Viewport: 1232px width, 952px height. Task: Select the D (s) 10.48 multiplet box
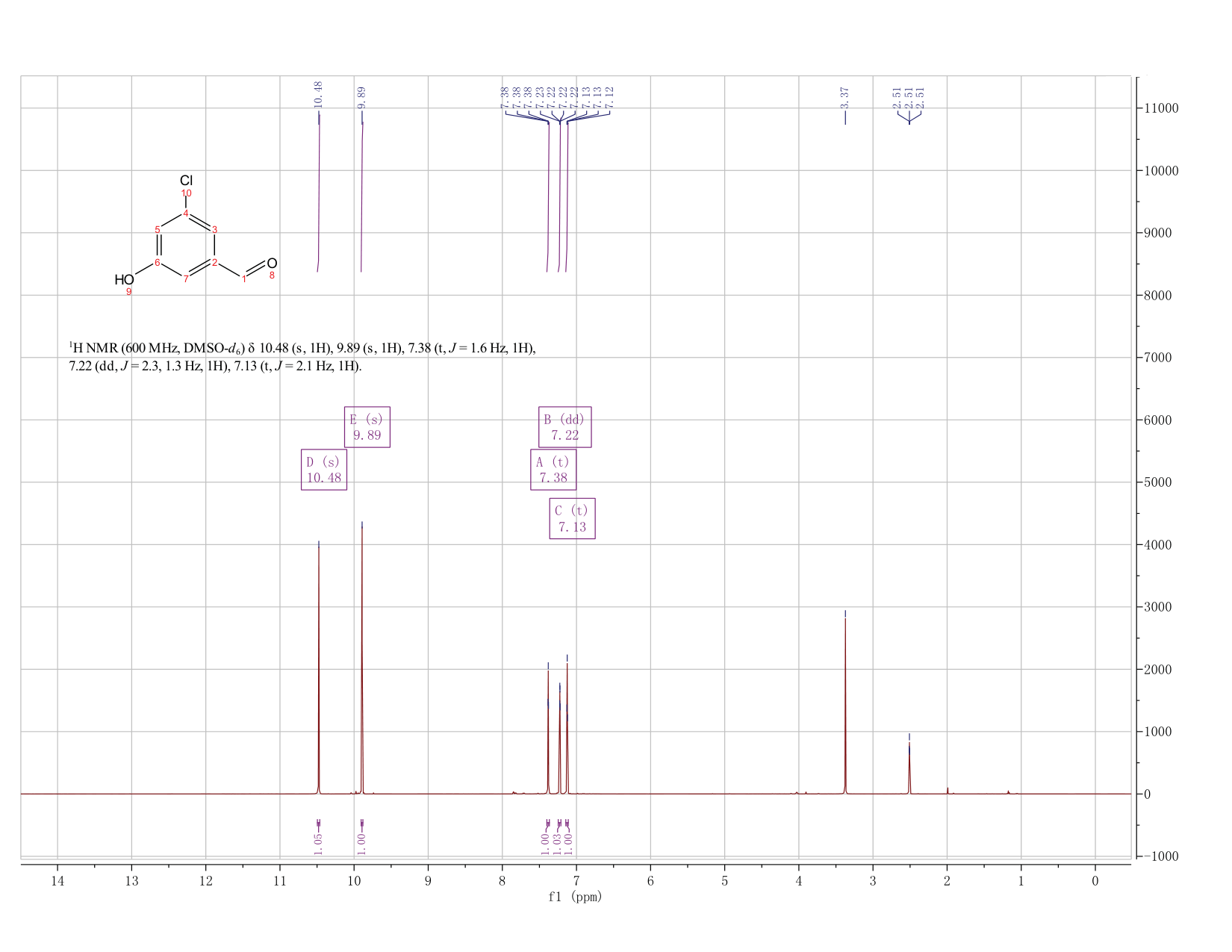pyautogui.click(x=324, y=470)
